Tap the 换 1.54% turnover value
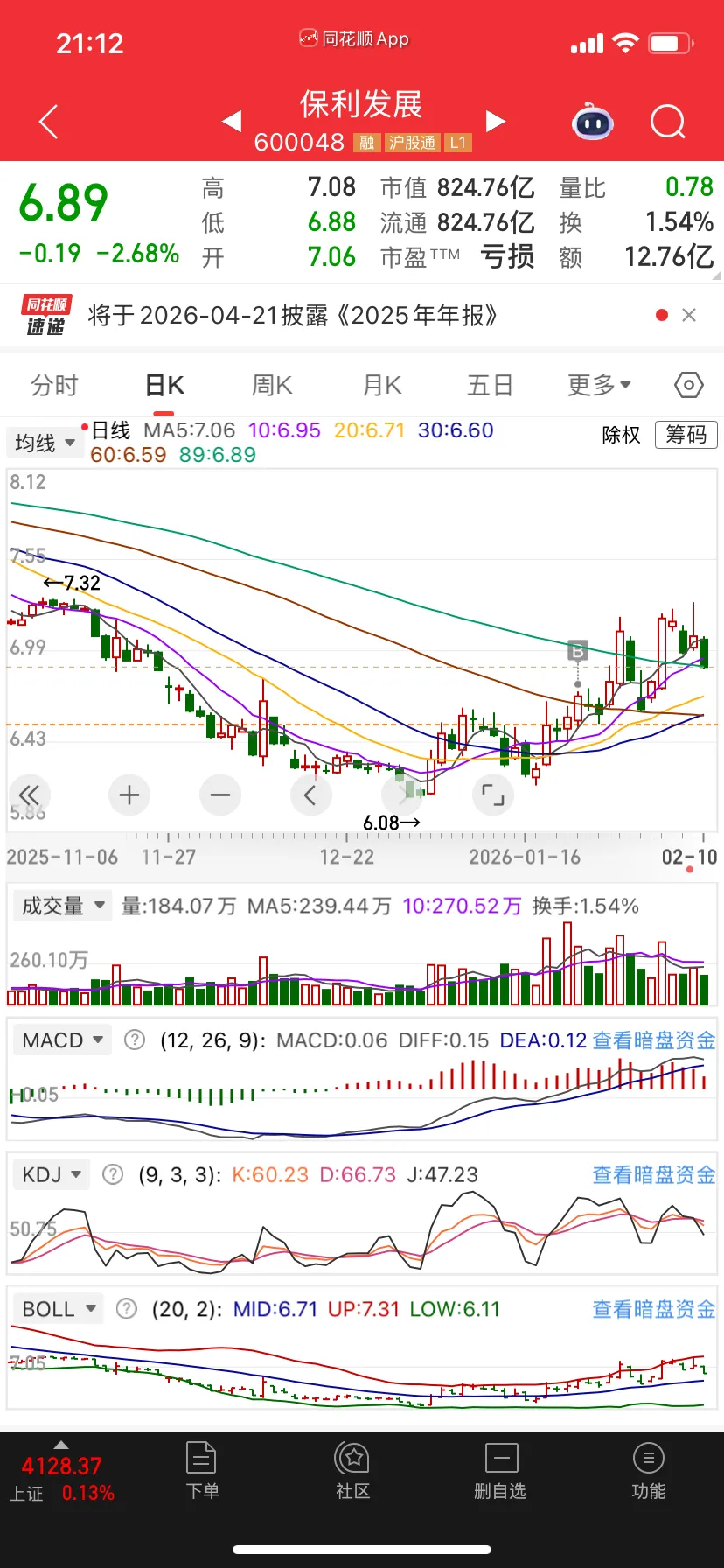The width and height of the screenshot is (724, 1568). click(637, 222)
